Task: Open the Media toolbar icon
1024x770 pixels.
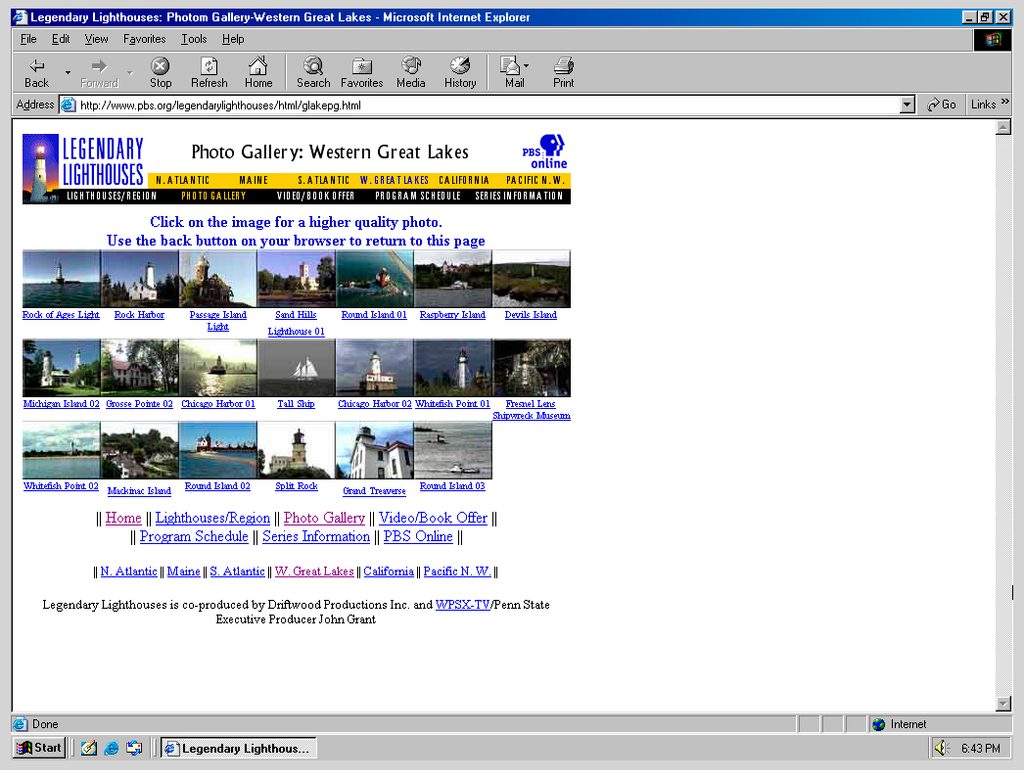Action: (x=411, y=66)
